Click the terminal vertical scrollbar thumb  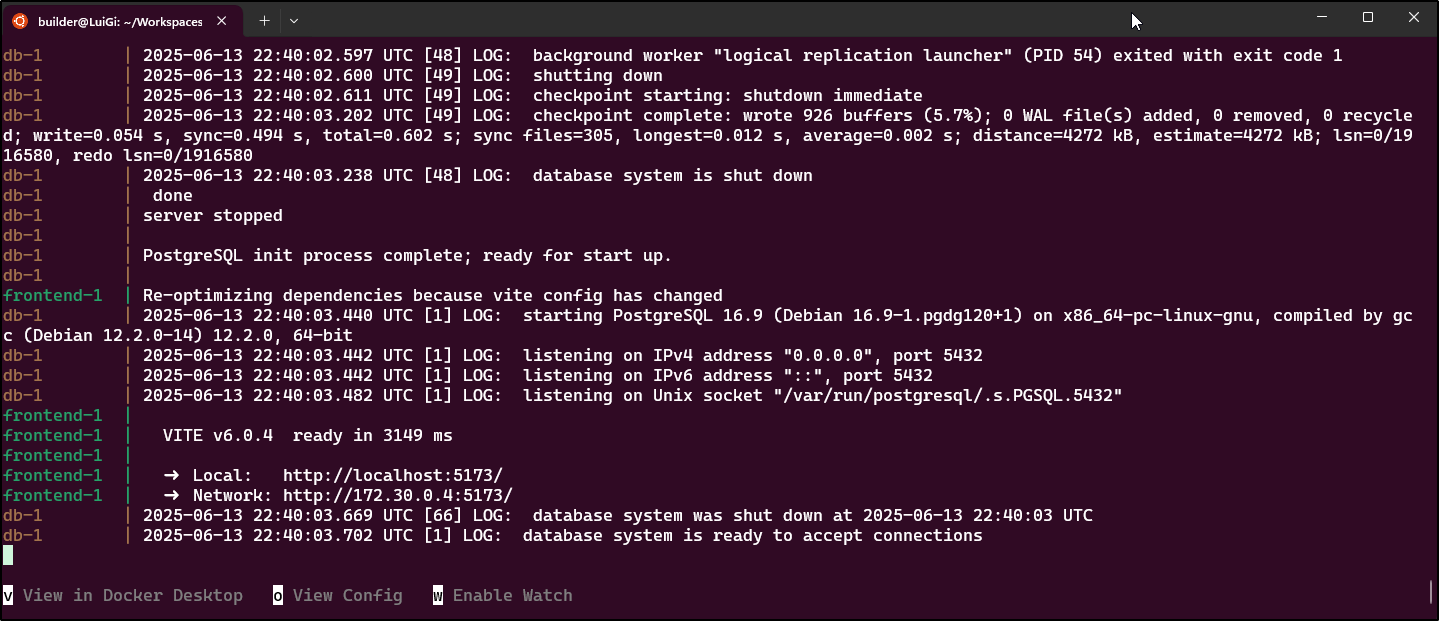click(1431, 591)
